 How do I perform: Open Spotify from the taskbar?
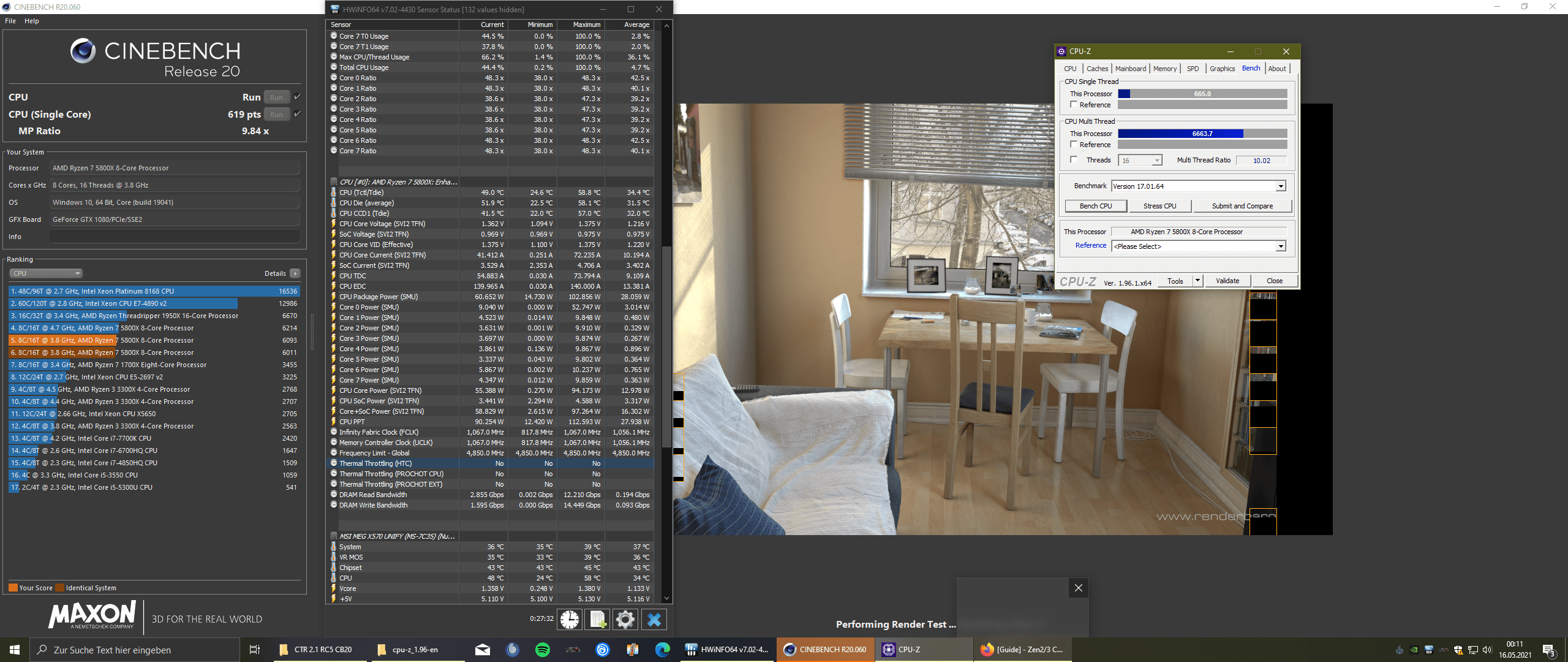(x=542, y=650)
